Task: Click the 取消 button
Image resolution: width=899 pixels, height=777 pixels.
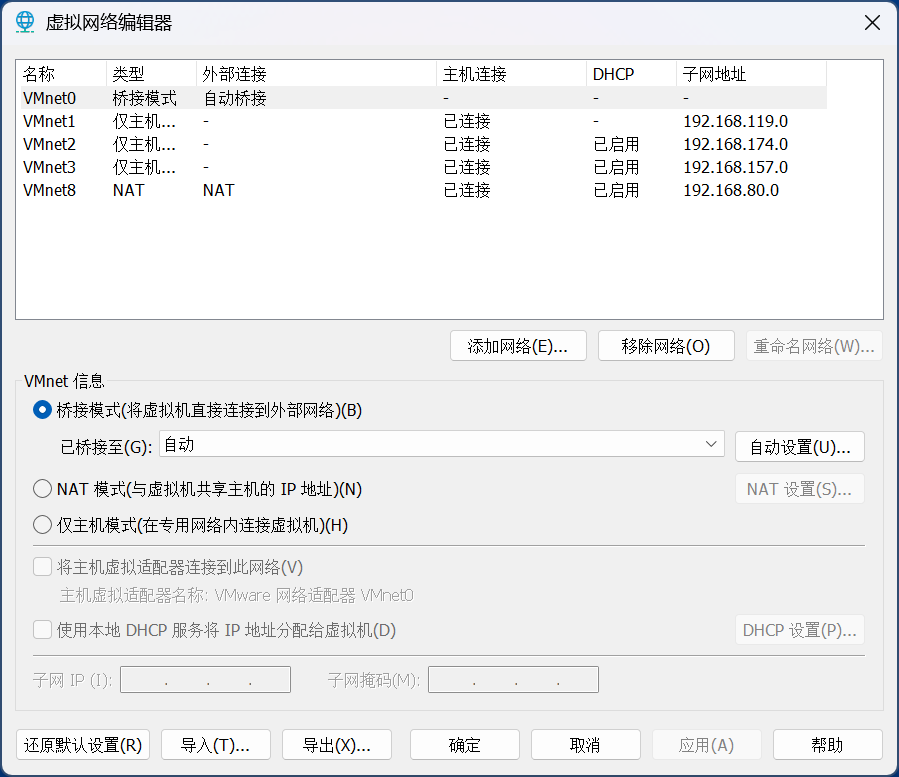Action: (586, 745)
